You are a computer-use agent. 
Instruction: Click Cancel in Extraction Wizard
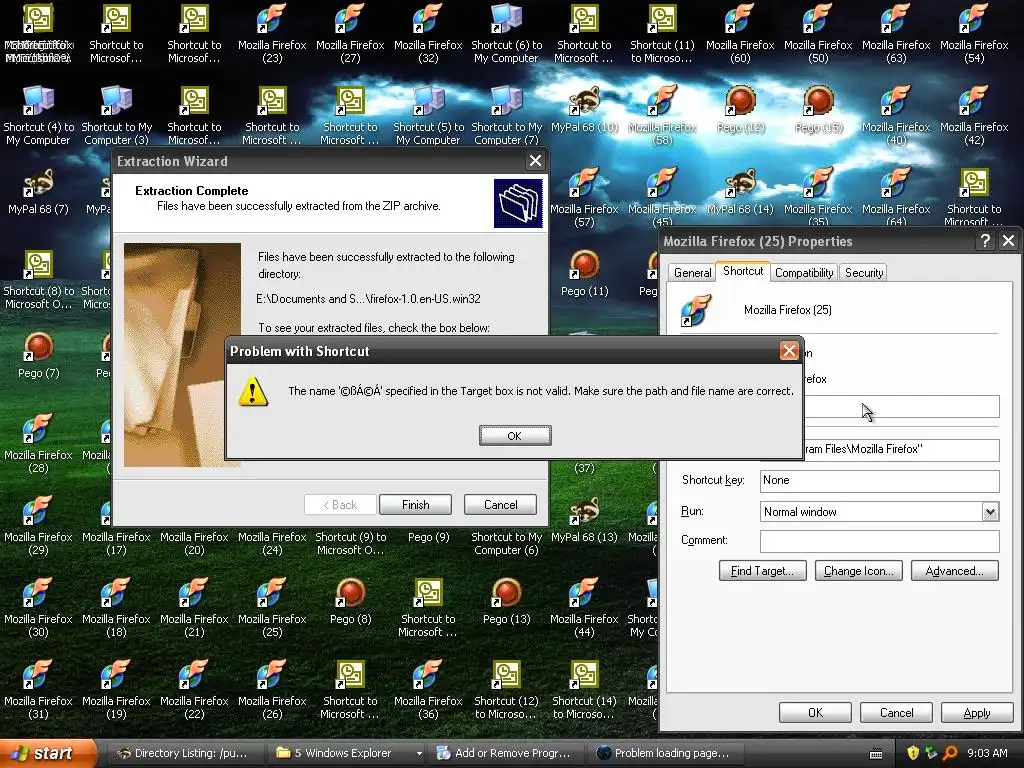(500, 505)
